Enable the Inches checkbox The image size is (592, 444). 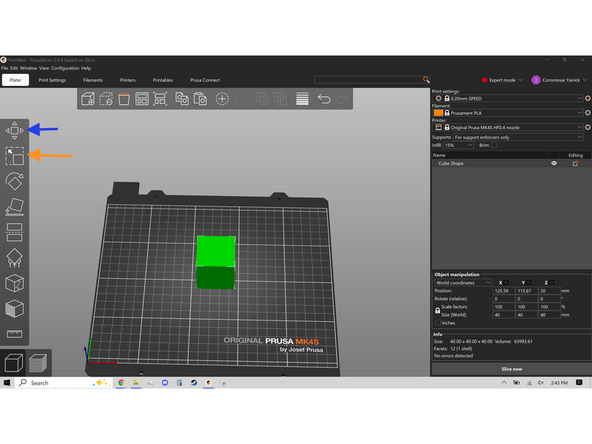(x=438, y=323)
